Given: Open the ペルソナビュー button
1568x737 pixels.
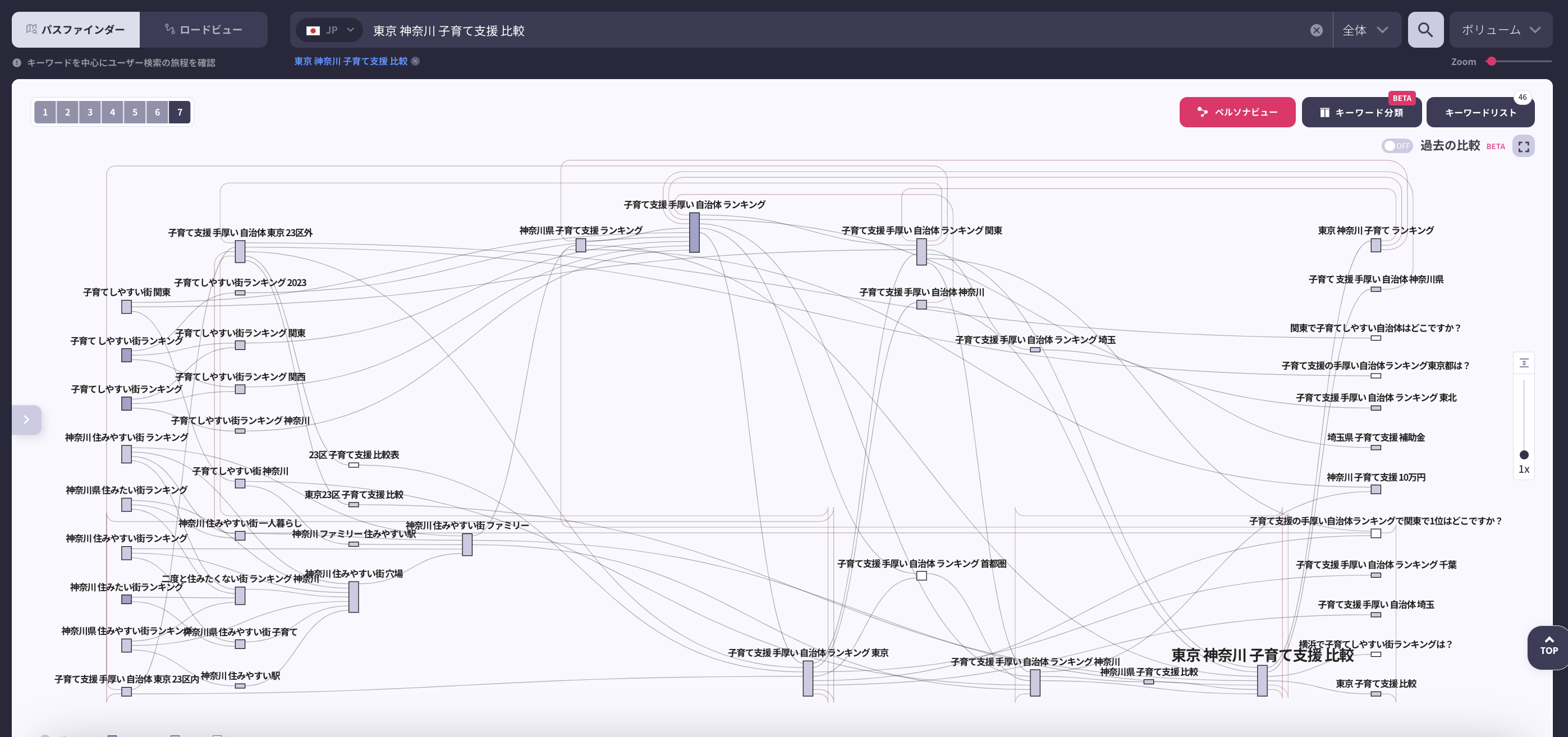Looking at the screenshot, I should coord(1237,113).
